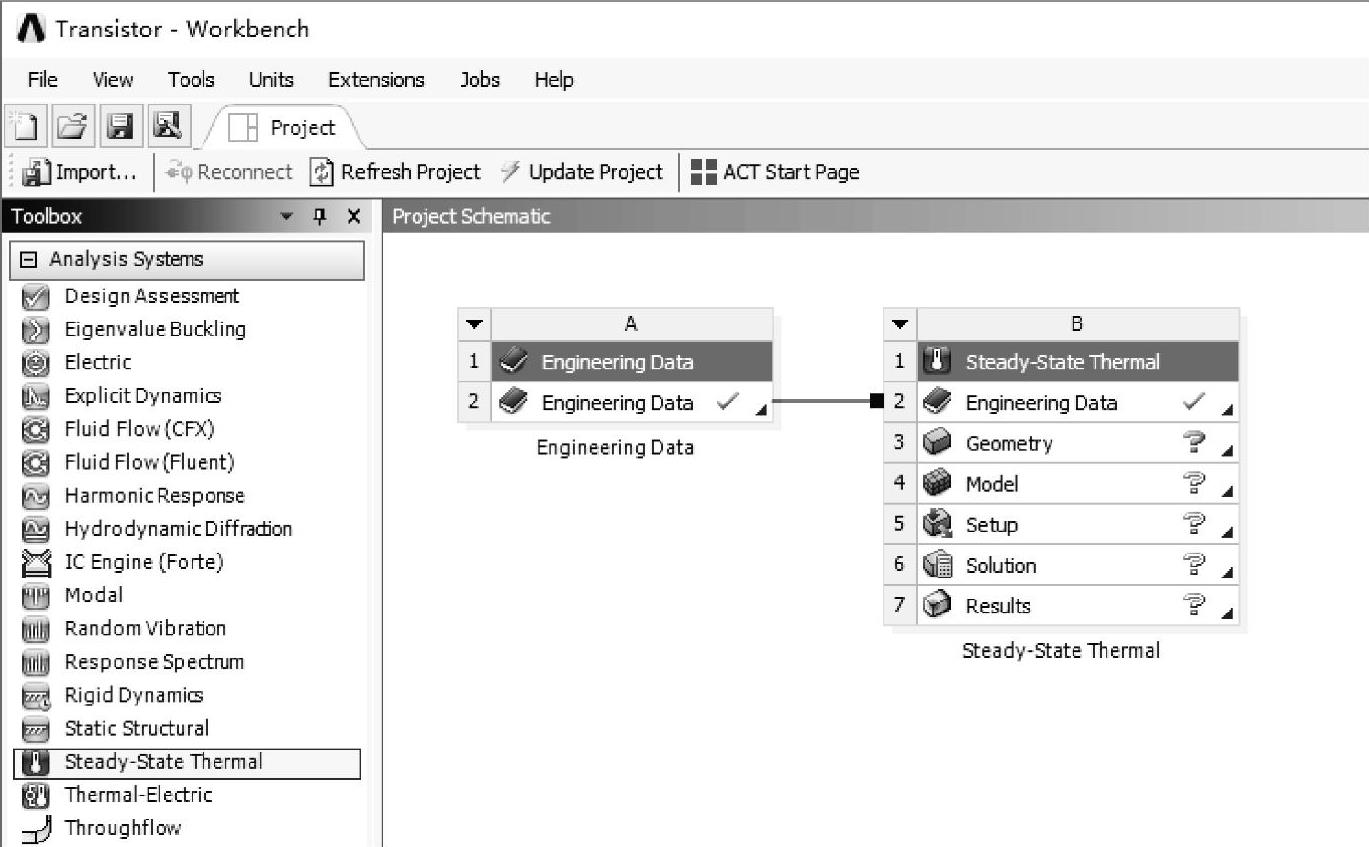The height and width of the screenshot is (847, 1369).
Task: Select the Geometry cell text in system B
Action: coord(1009,444)
